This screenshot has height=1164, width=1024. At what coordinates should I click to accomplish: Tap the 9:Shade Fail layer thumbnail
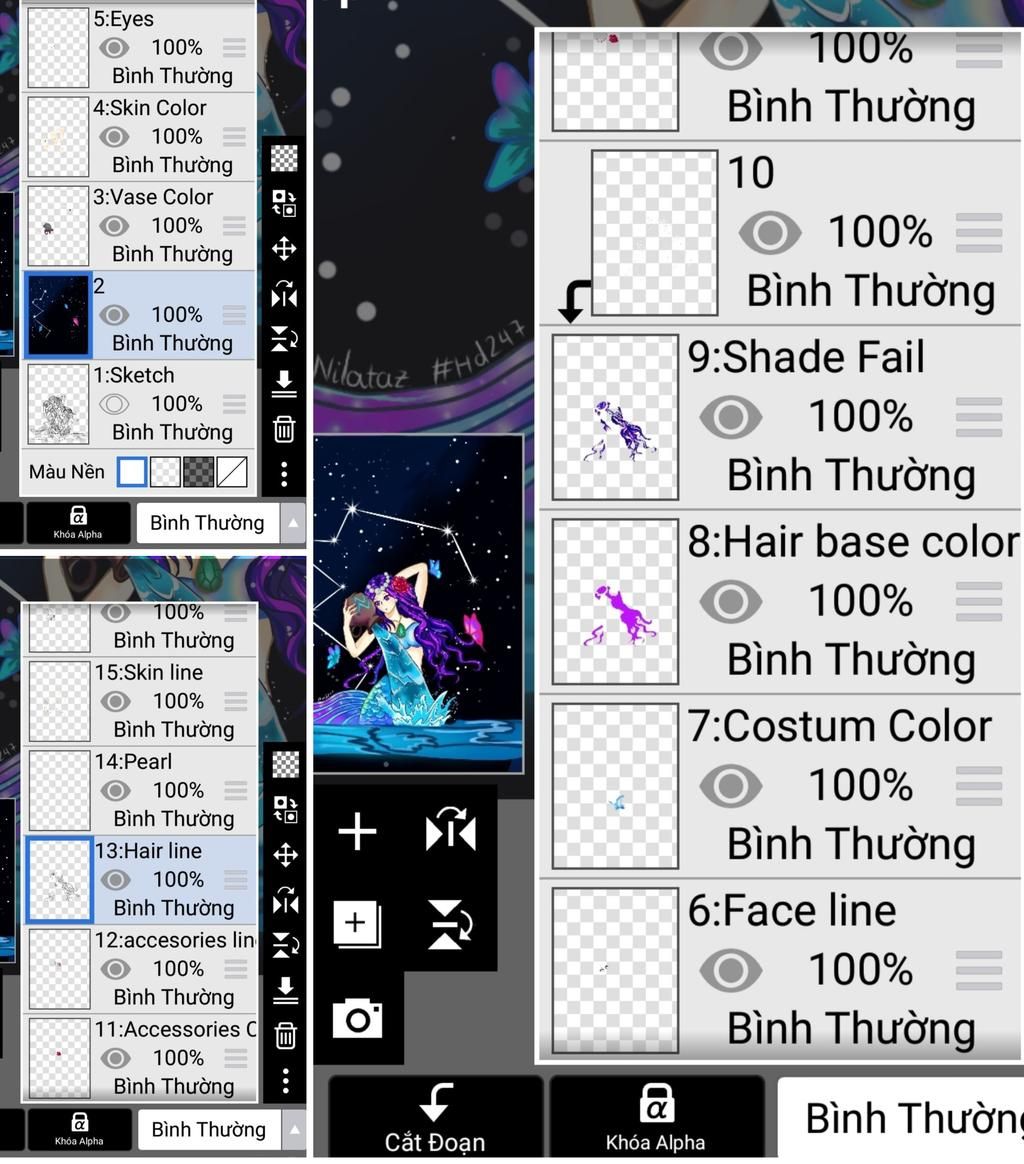[x=616, y=417]
